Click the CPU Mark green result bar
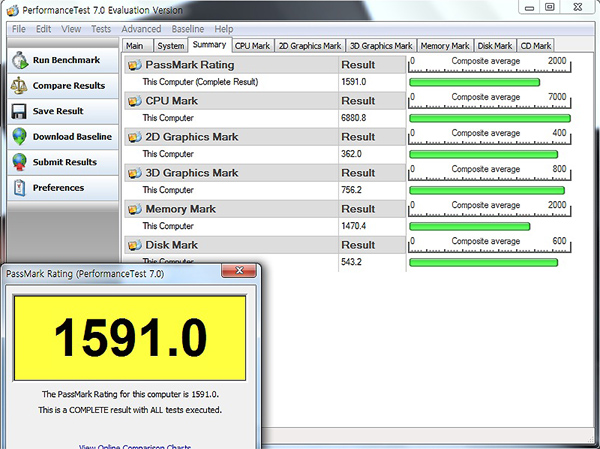The width and height of the screenshot is (600, 449). pyautogui.click(x=490, y=118)
